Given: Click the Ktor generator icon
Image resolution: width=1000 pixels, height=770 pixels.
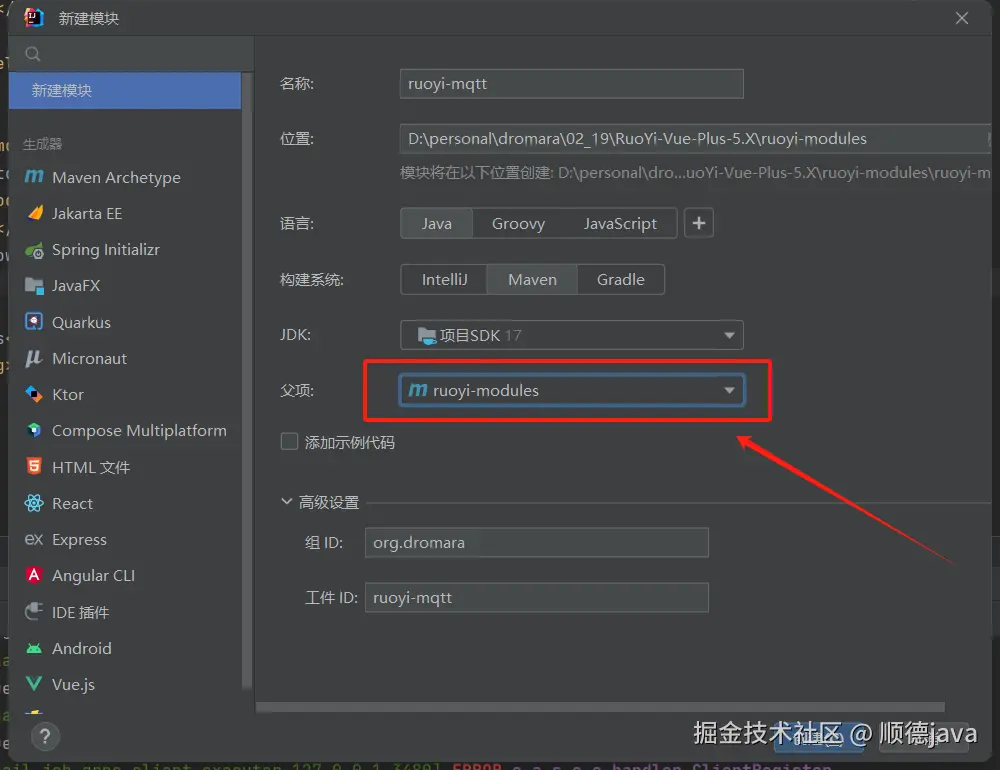Looking at the screenshot, I should (x=34, y=394).
